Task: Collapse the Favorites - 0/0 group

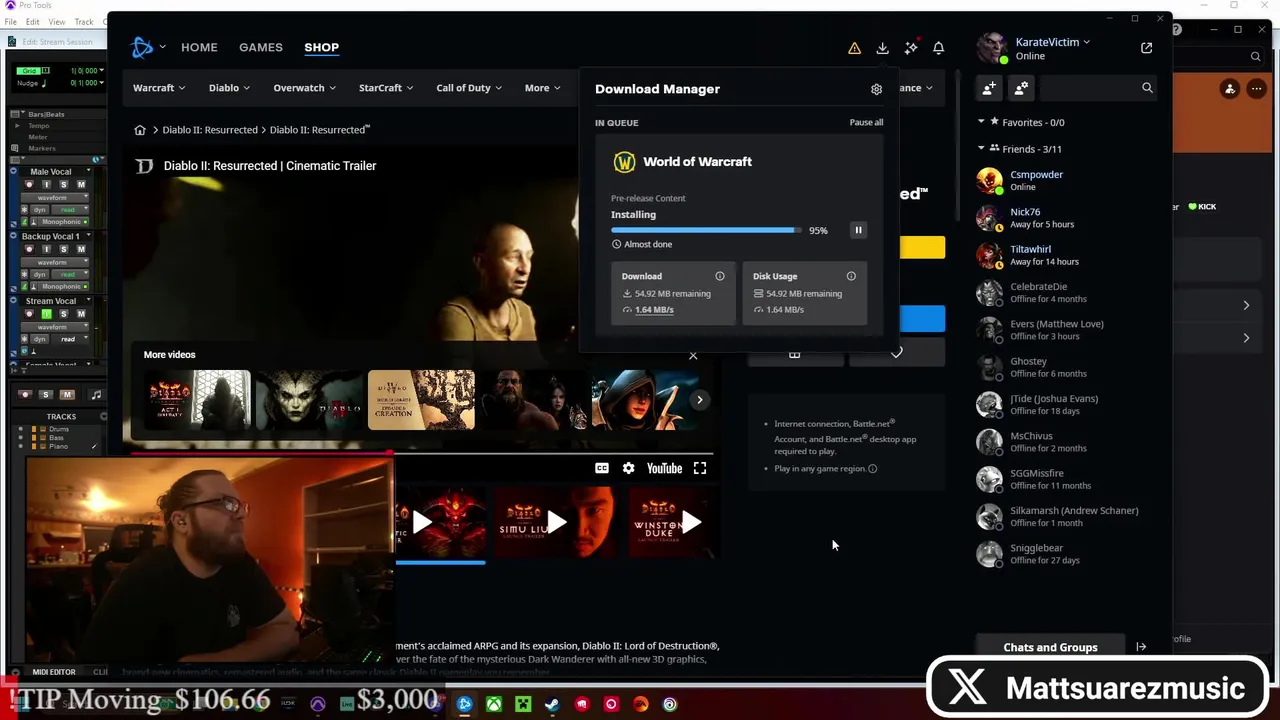Action: click(981, 122)
